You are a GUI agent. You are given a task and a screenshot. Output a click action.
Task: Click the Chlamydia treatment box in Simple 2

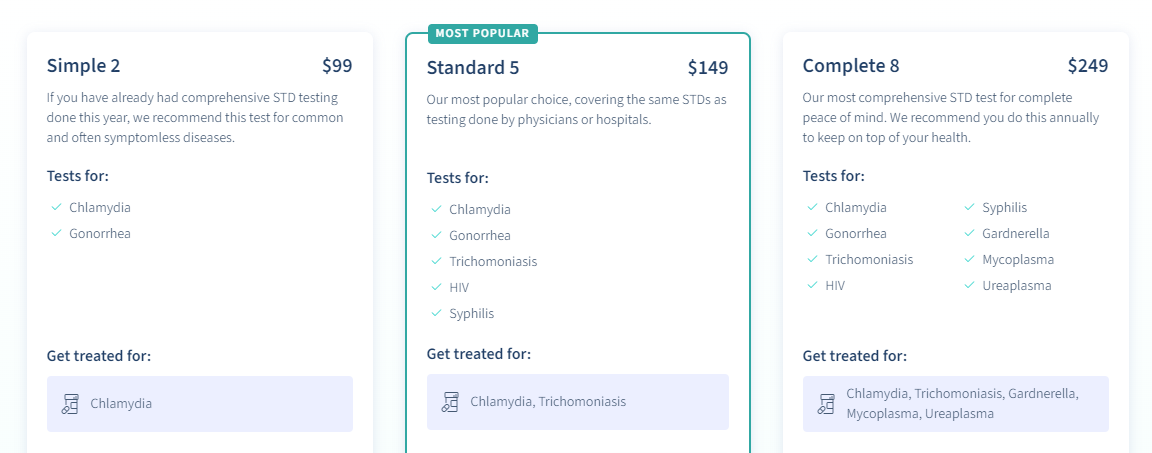point(200,404)
